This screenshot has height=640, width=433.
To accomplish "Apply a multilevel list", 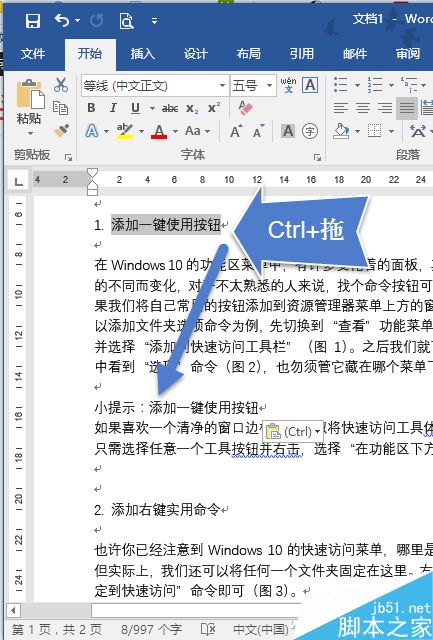I will pos(409,85).
